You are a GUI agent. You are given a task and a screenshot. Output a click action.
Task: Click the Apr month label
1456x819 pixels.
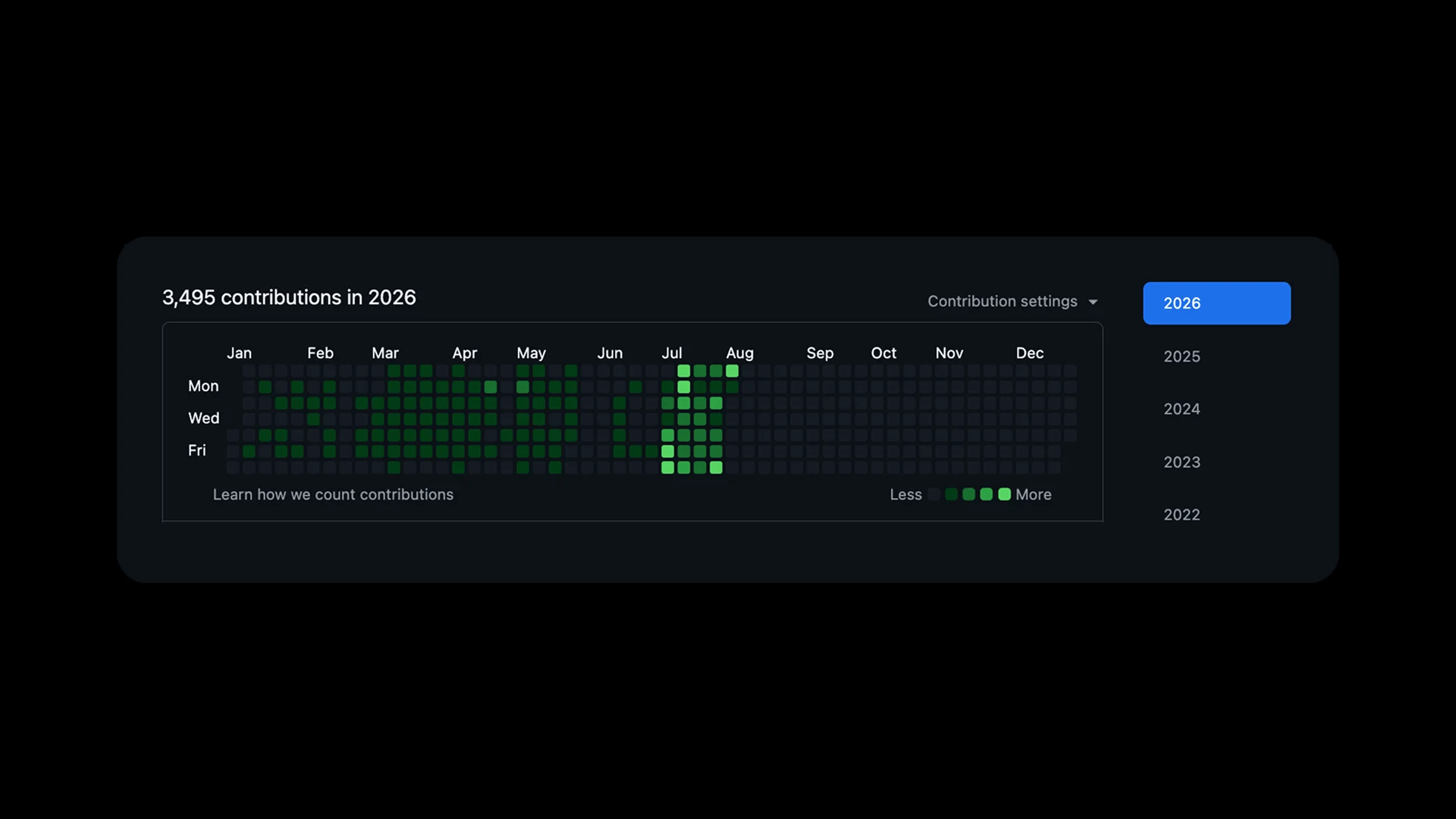pos(464,353)
